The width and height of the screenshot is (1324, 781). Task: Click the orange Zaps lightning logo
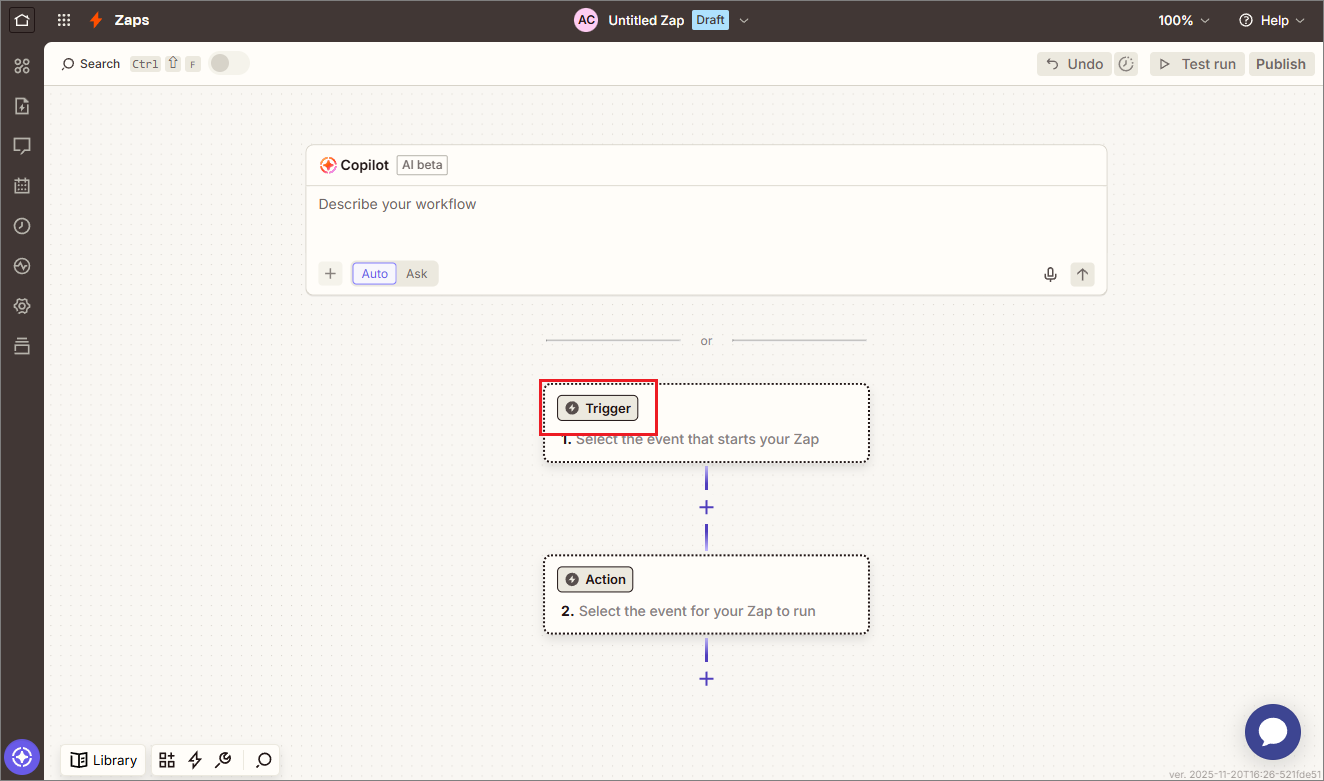(x=96, y=20)
